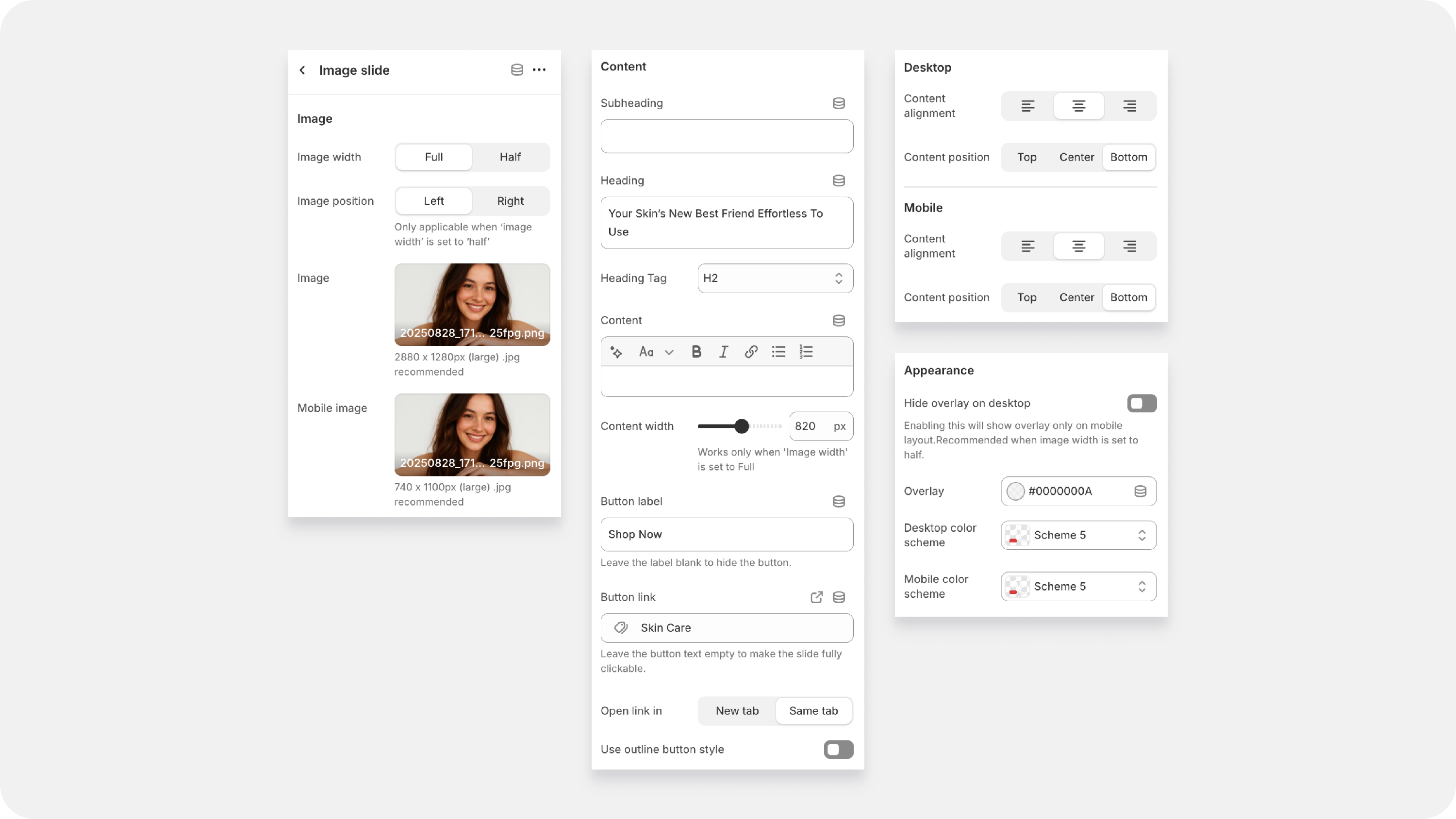Insert bulleted list in Content editor

click(779, 352)
